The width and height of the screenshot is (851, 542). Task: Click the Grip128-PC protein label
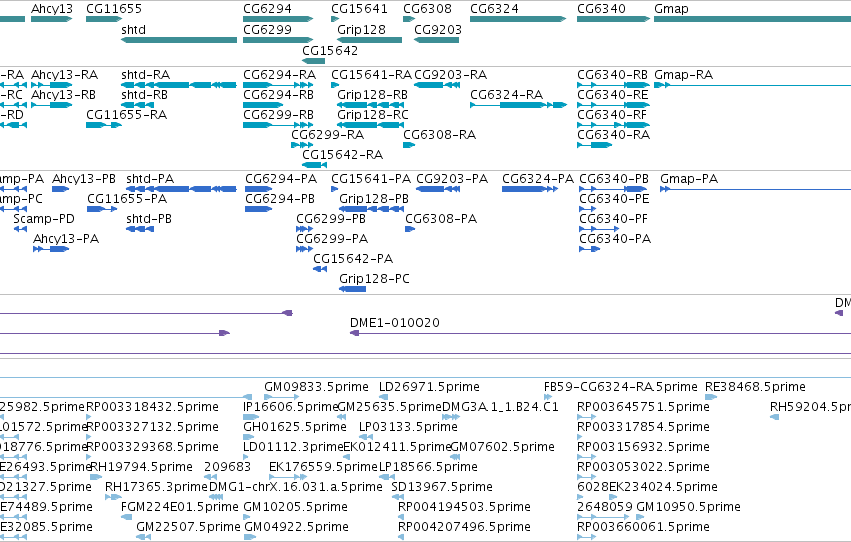click(x=374, y=278)
